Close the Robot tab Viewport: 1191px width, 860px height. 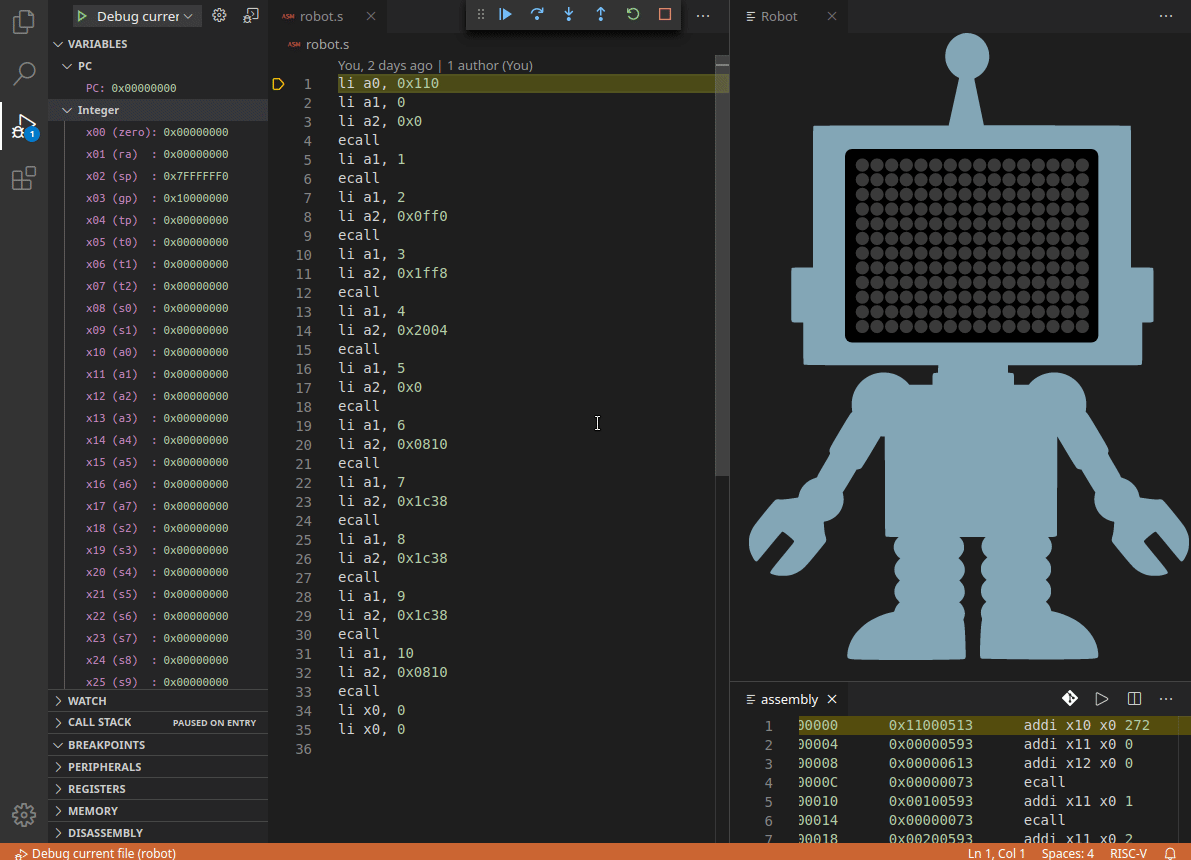point(832,16)
